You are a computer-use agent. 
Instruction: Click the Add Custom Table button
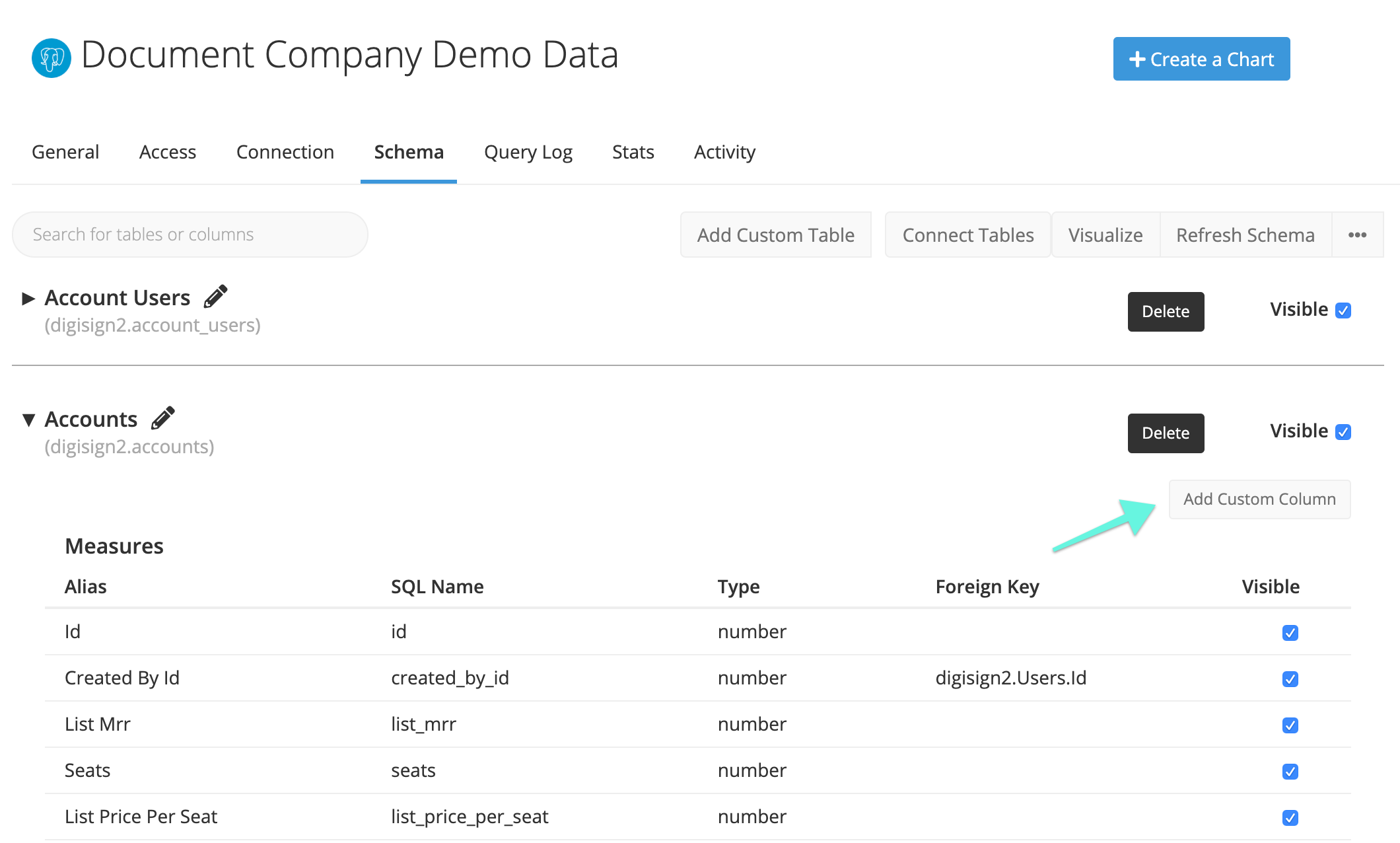click(775, 234)
